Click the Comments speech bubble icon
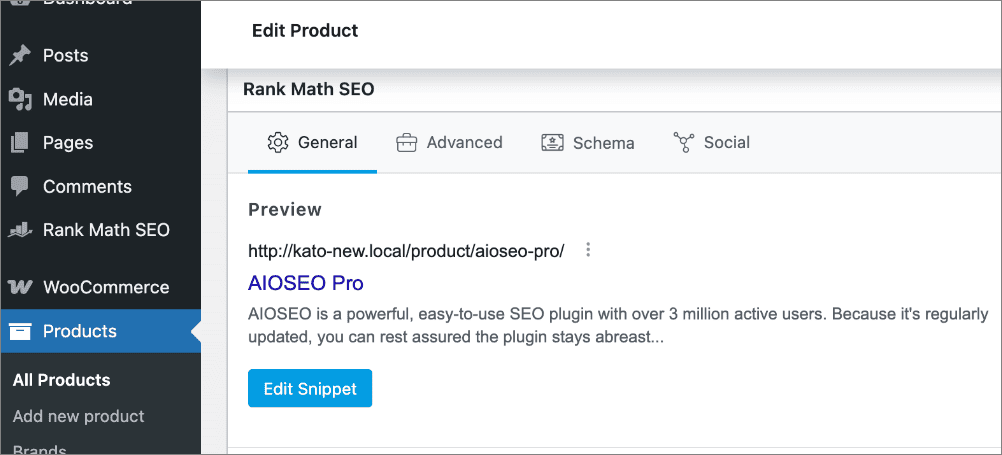 point(20,187)
